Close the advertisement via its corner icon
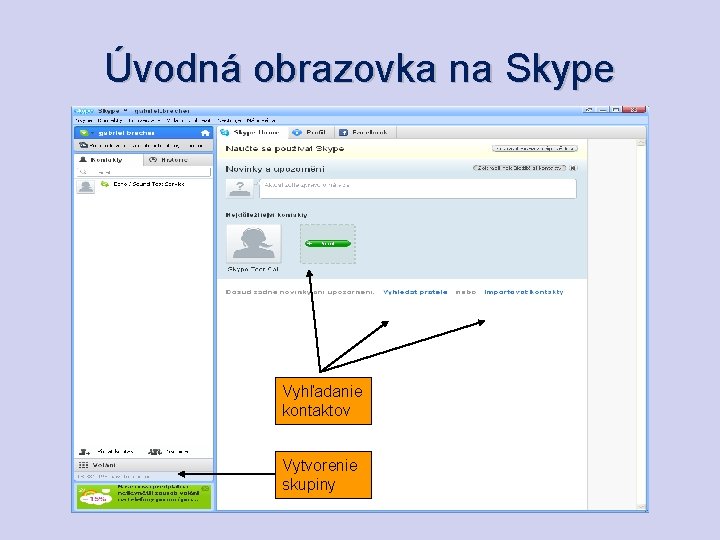The height and width of the screenshot is (540, 720). pos(206,489)
